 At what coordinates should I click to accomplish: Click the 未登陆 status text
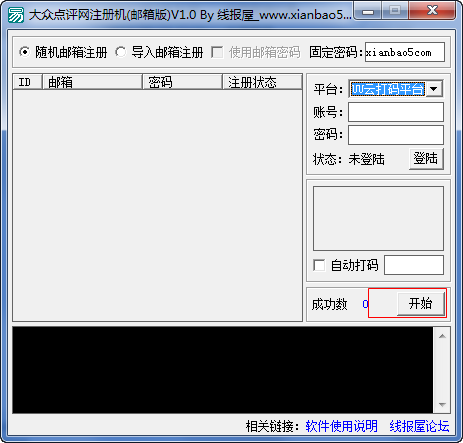coord(366,159)
